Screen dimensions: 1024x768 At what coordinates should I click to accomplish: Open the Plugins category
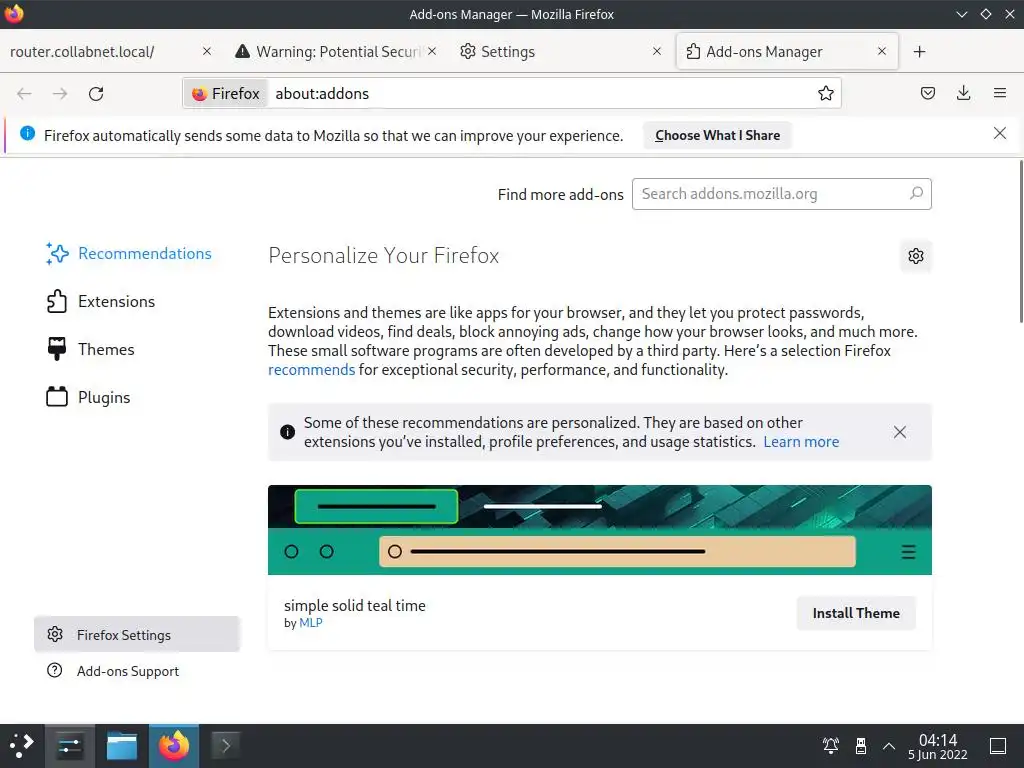click(88, 397)
